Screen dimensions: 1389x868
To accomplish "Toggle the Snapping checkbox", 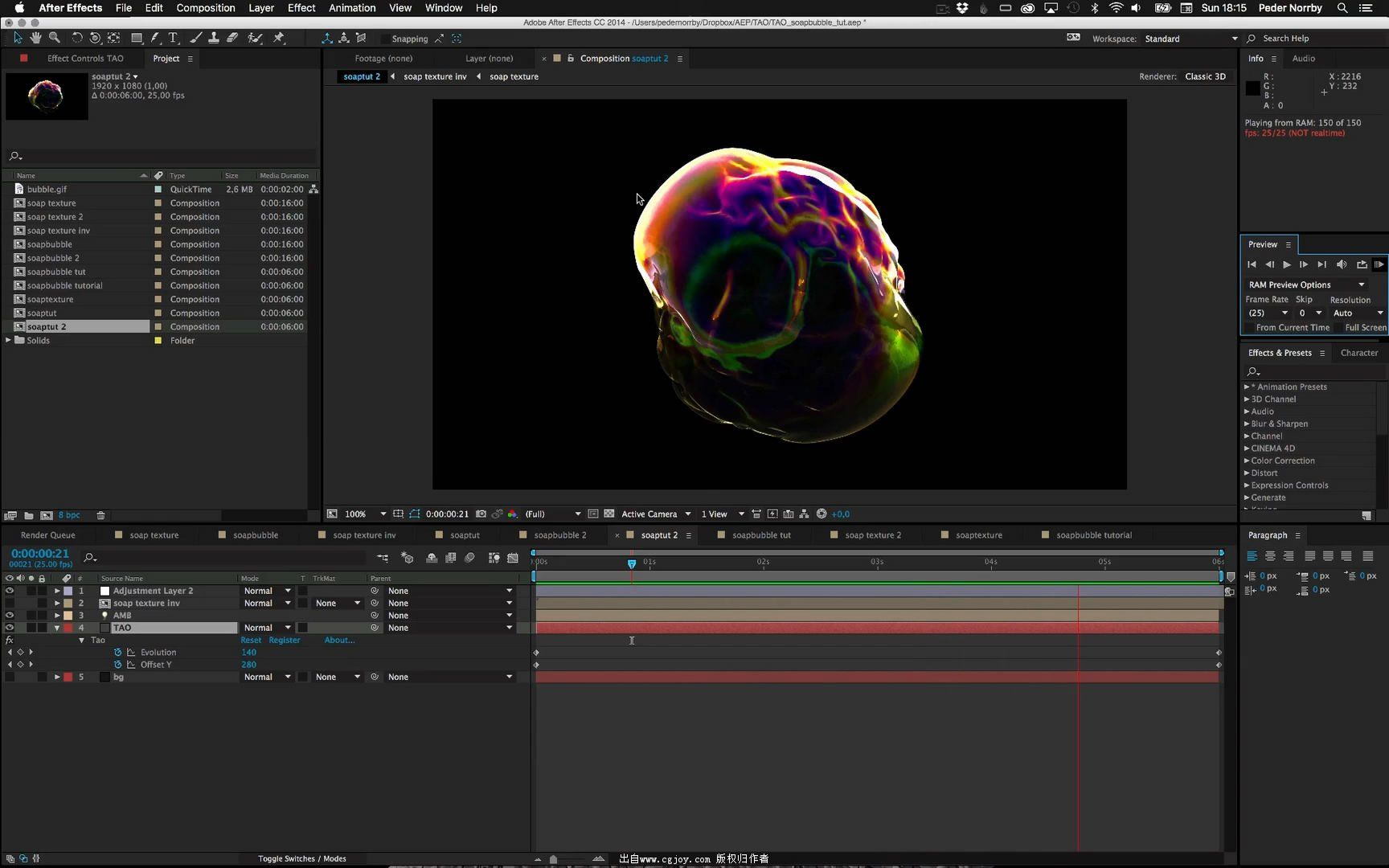I will (385, 39).
